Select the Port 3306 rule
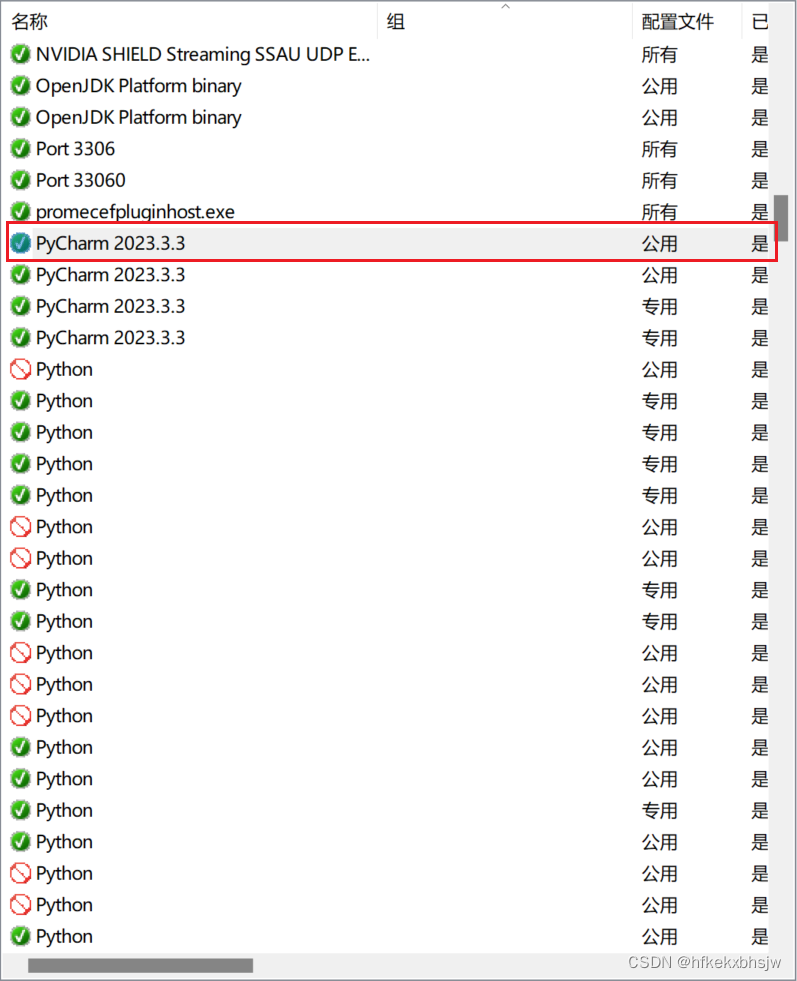The image size is (797, 981). [75, 149]
